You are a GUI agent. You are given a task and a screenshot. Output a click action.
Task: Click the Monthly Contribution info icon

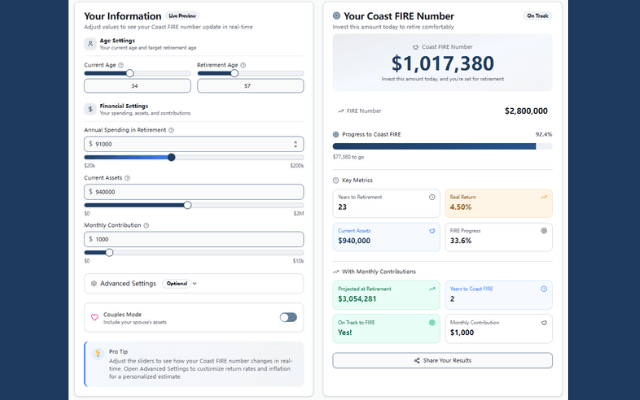click(146, 225)
